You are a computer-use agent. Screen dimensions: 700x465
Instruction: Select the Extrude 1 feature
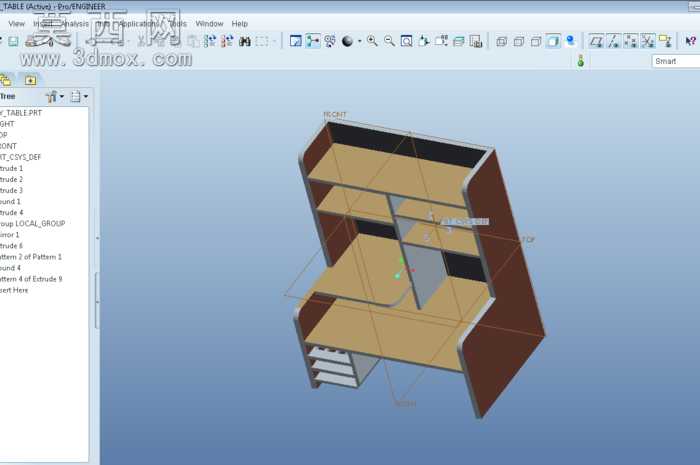[12, 168]
